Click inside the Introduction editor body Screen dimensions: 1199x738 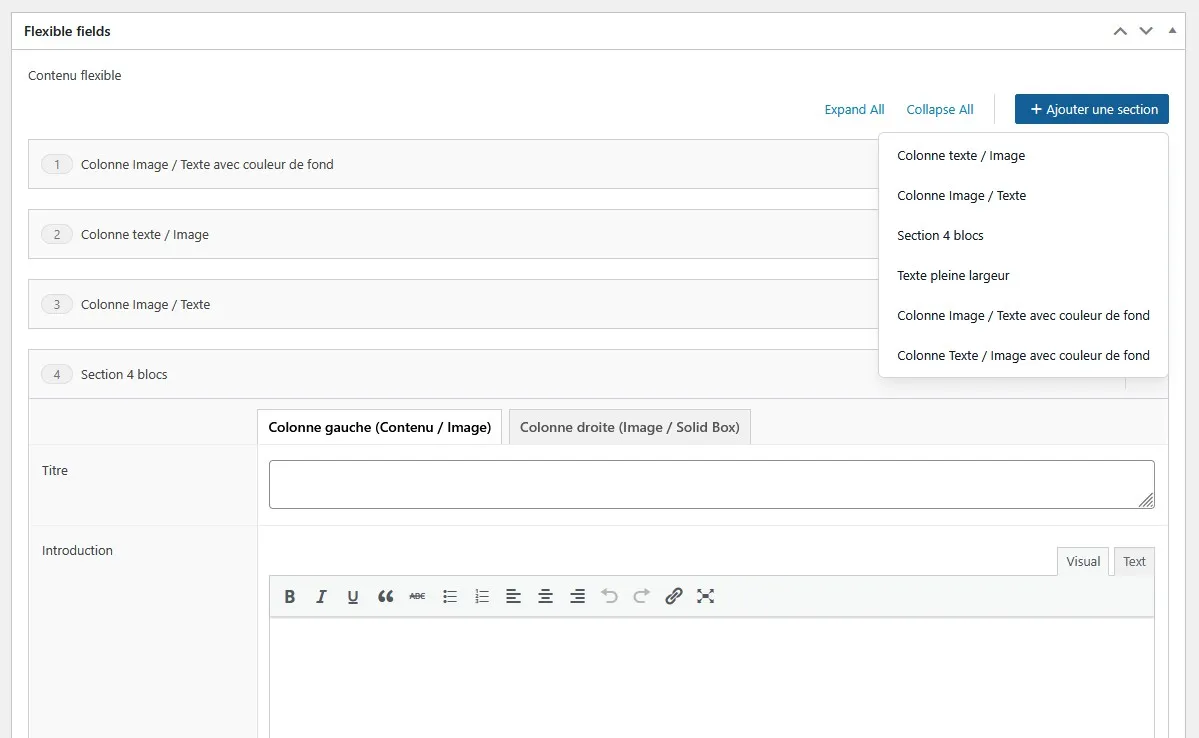point(712,678)
